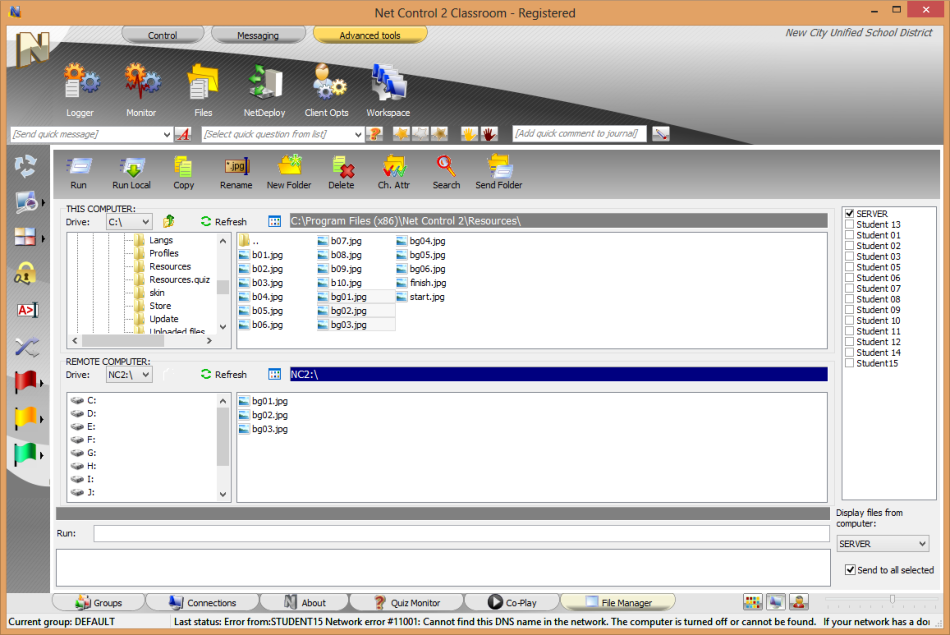This screenshot has width=950, height=635.
Task: Delete the selected file with Delete icon
Action: pyautogui.click(x=341, y=170)
